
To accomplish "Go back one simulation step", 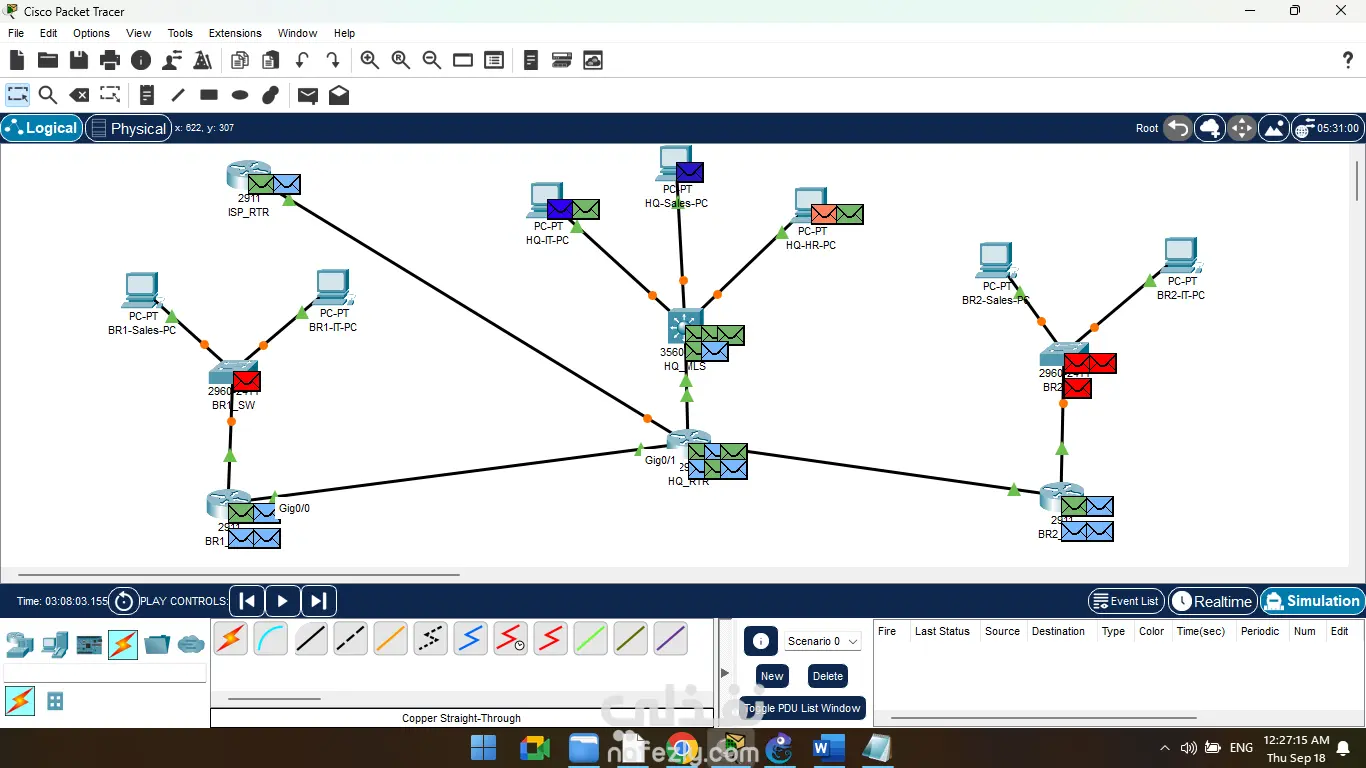I will (x=247, y=601).
